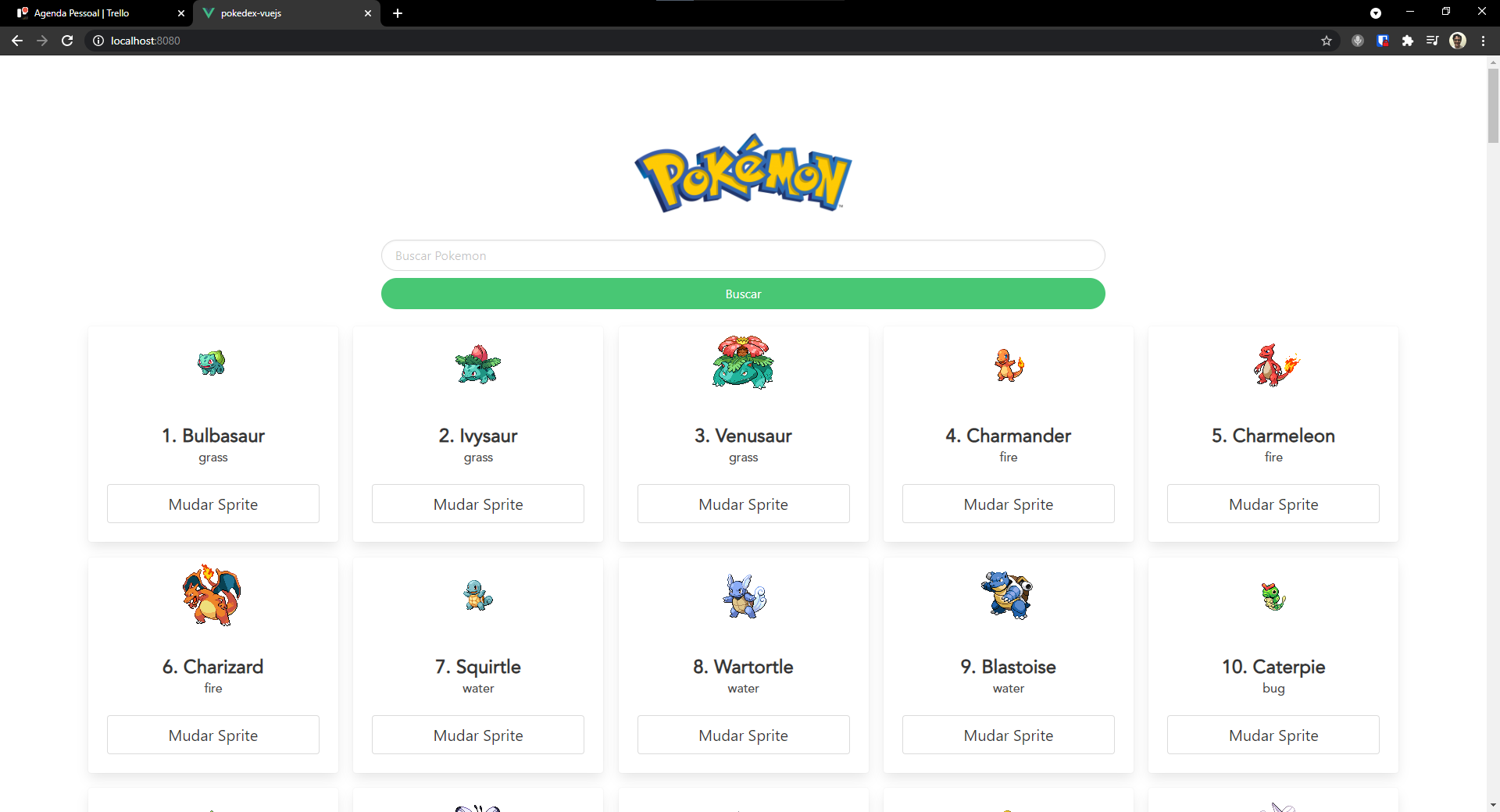
Task: Click the Blastoise sprite image
Action: [x=1008, y=595]
